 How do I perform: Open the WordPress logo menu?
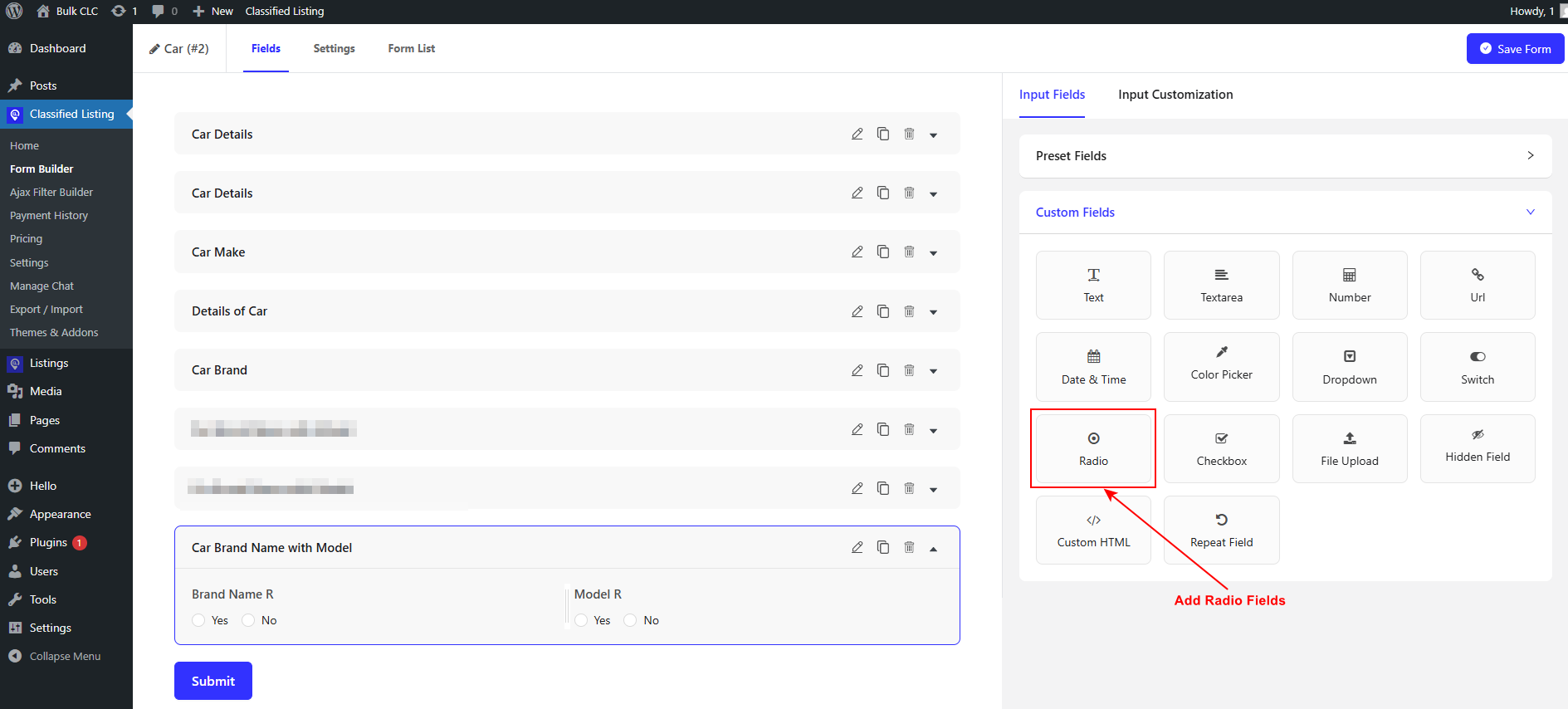(x=14, y=11)
